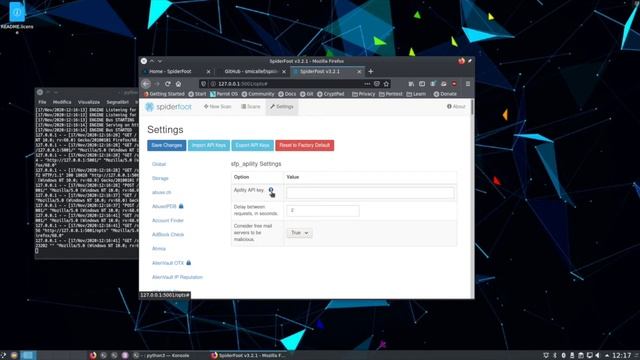The width and height of the screenshot is (640, 360).
Task: Open Visualizza menu in Konsole window
Action: [89, 102]
